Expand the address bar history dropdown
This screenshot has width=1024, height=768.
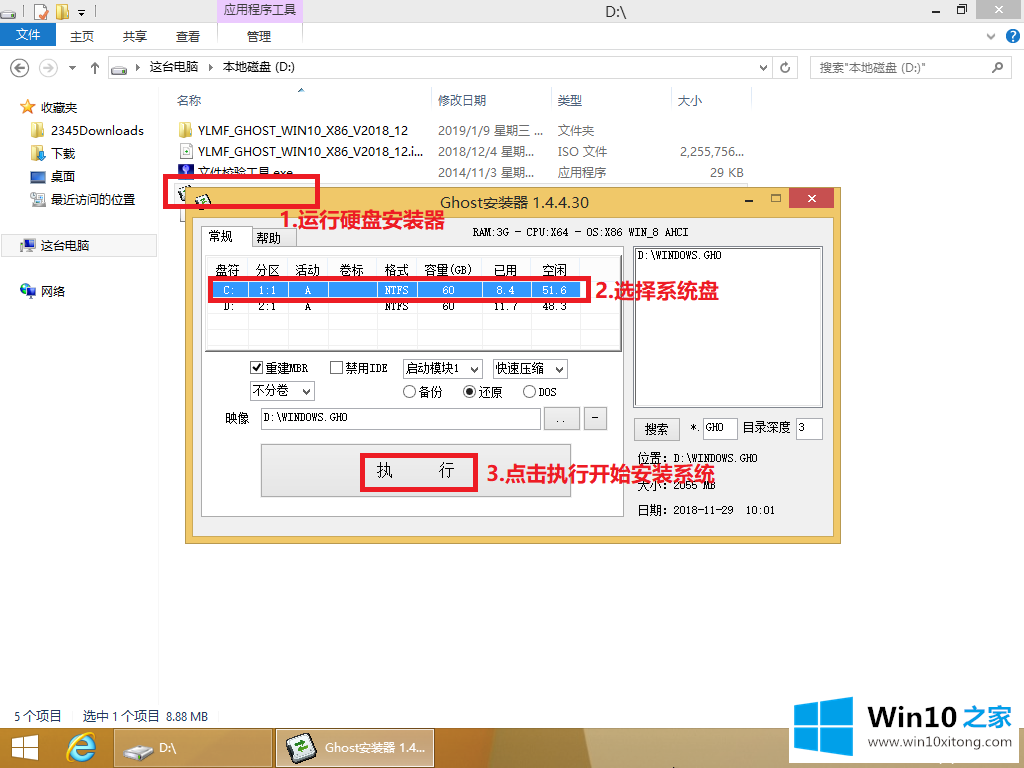[x=763, y=67]
